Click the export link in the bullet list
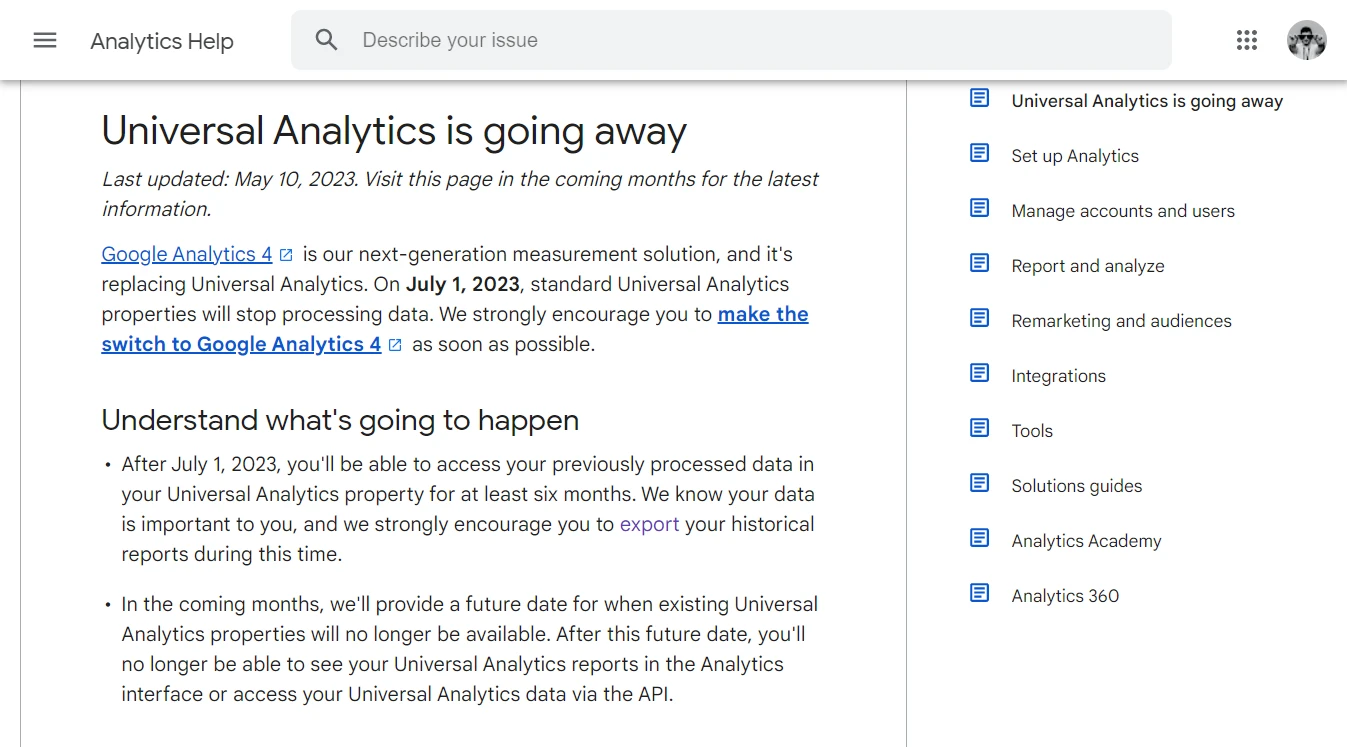This screenshot has height=747, width=1347. click(x=649, y=524)
